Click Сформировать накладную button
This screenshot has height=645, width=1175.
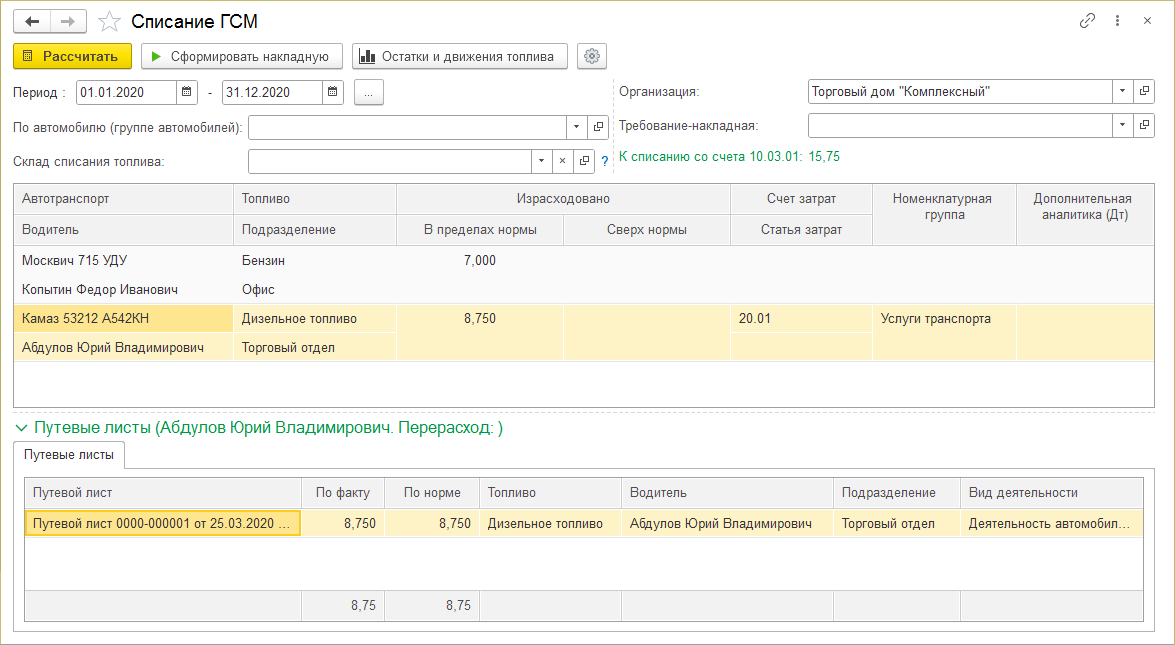pos(242,56)
